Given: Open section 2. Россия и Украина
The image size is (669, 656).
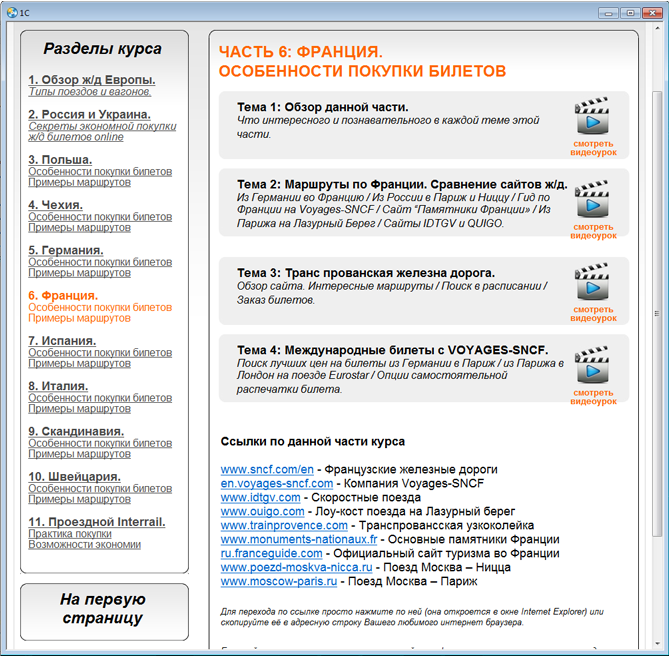Looking at the screenshot, I should pos(89,114).
